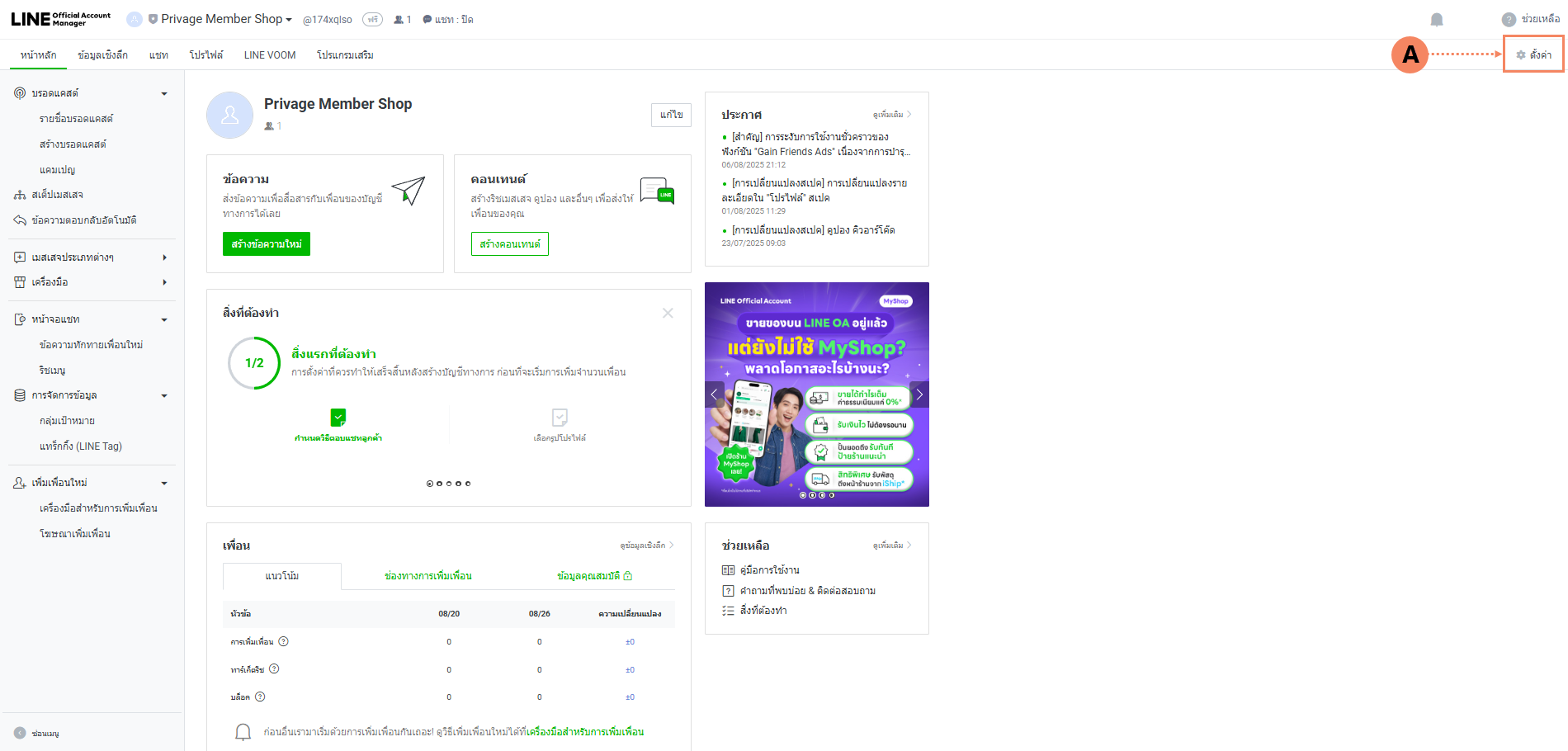Click the ซ่อนเมนู collapse arrow icon
Screen dimensions: 1568x751
coord(20,733)
